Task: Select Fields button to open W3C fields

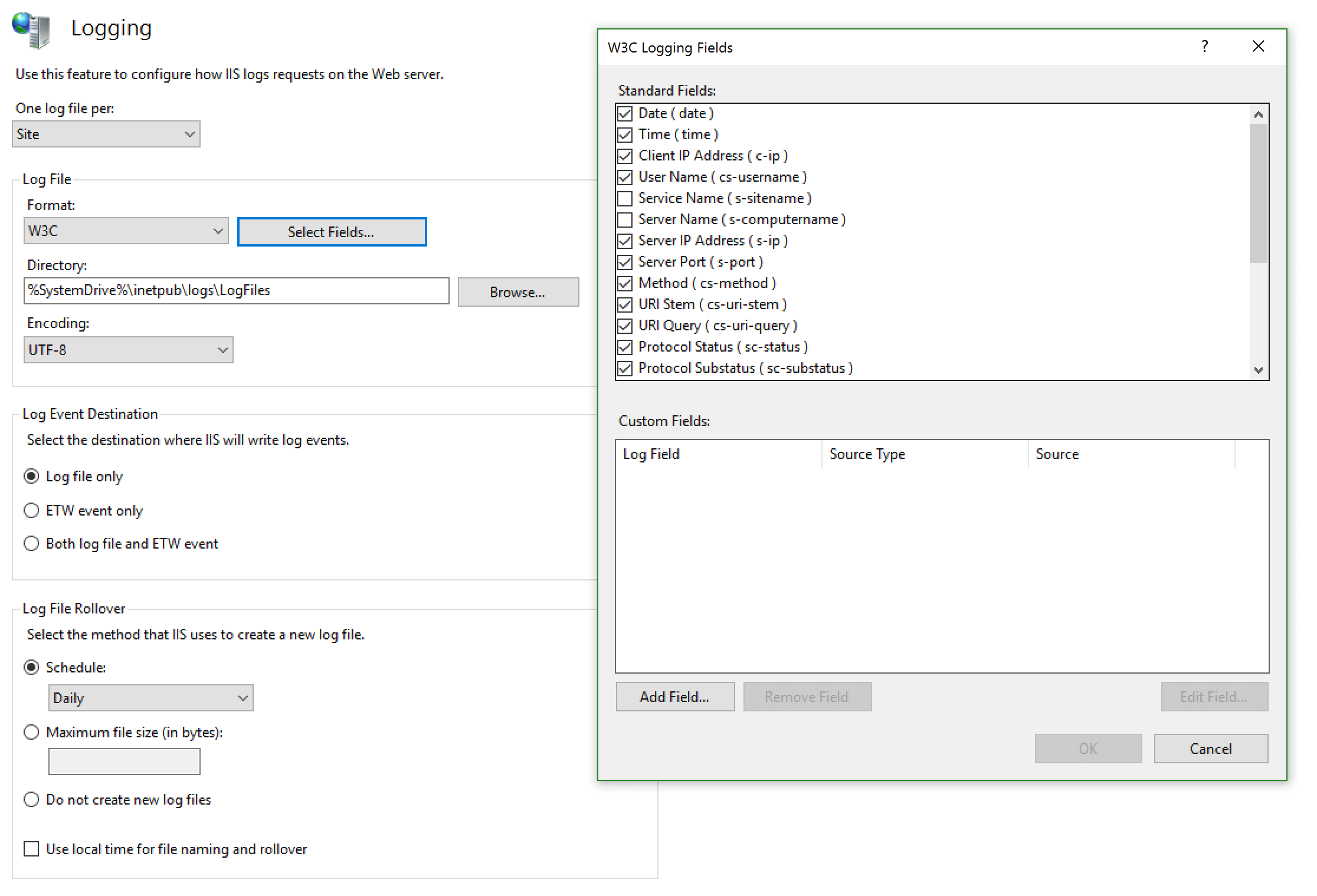Action: (330, 231)
